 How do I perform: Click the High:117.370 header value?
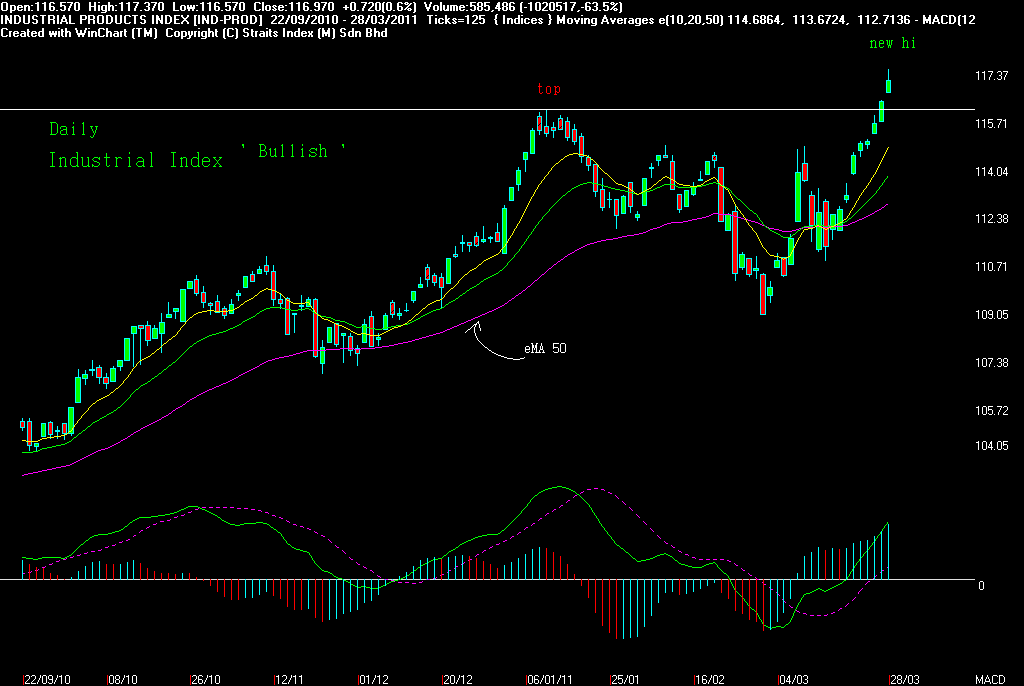pos(126,7)
